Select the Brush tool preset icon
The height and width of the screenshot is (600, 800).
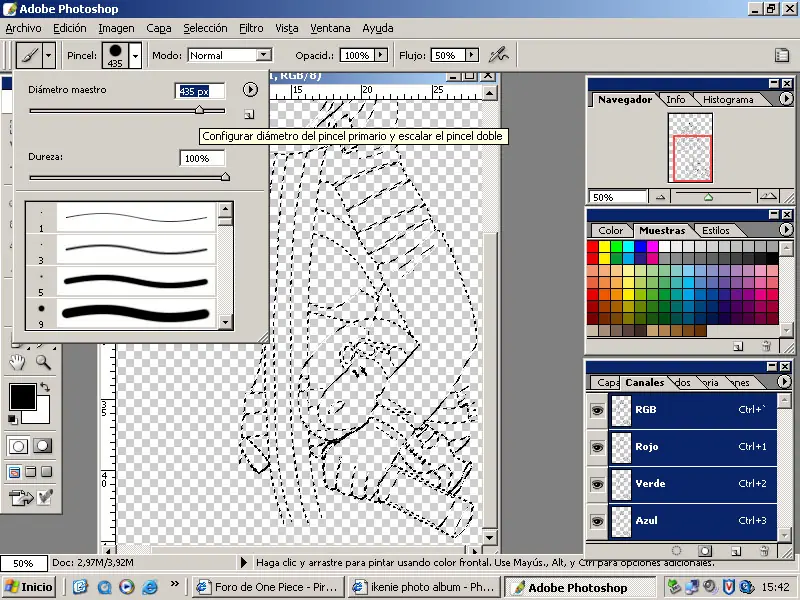(x=30, y=55)
